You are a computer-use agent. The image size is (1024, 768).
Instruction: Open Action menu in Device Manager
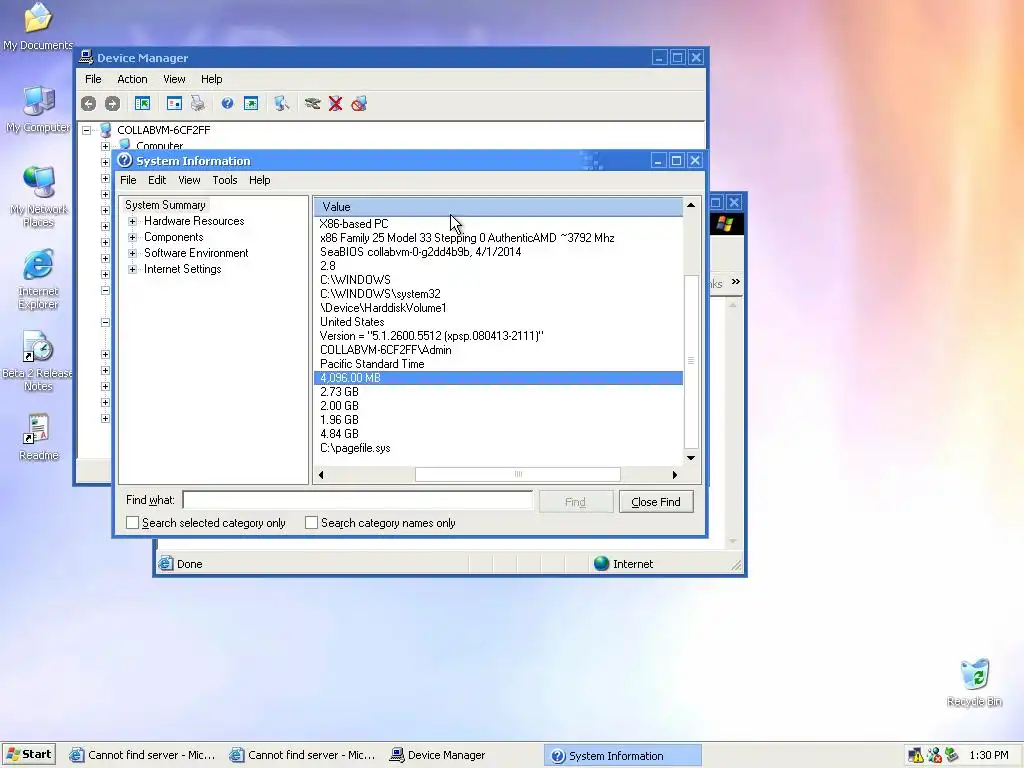132,79
